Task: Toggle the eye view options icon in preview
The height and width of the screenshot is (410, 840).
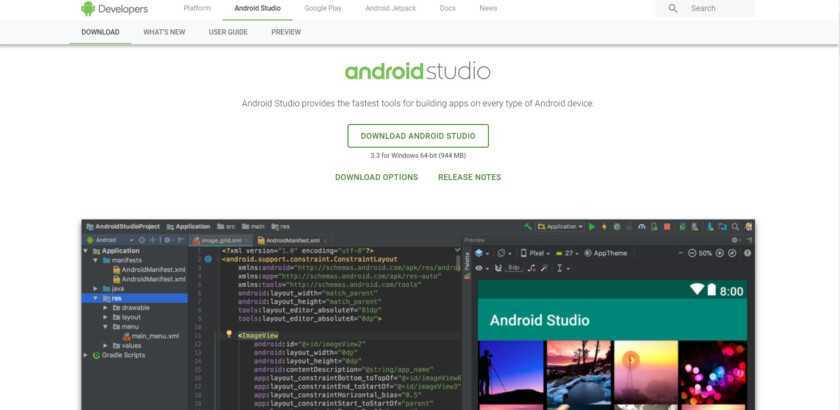Action: pyautogui.click(x=481, y=268)
